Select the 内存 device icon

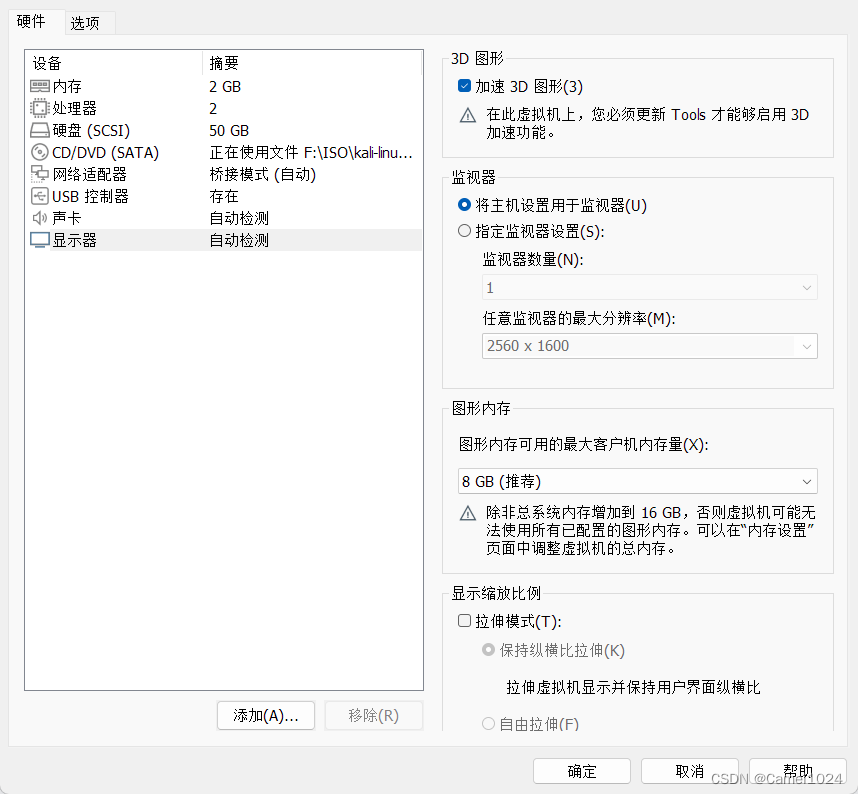pos(40,86)
